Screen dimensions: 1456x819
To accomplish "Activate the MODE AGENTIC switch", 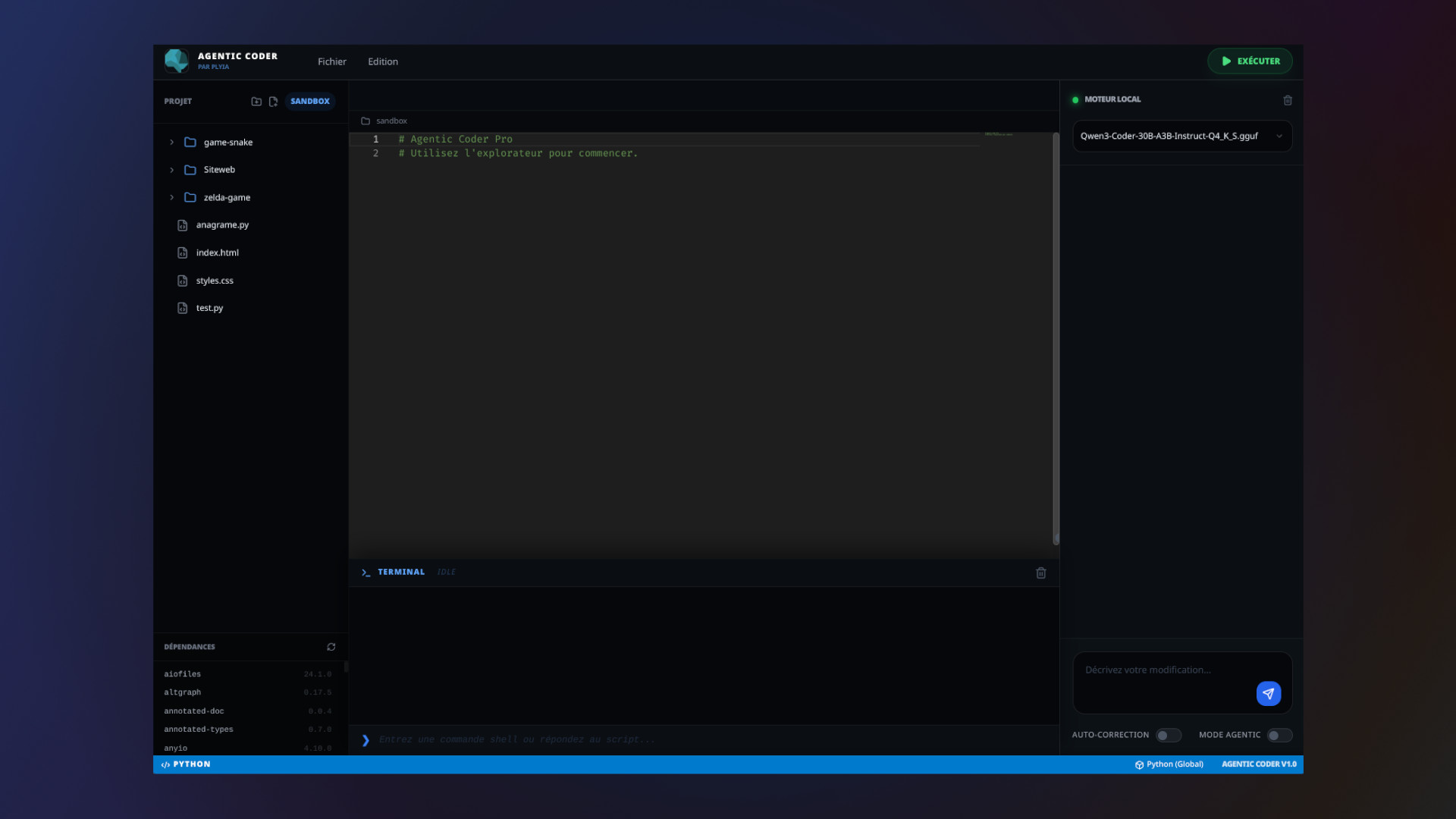I will (1279, 736).
